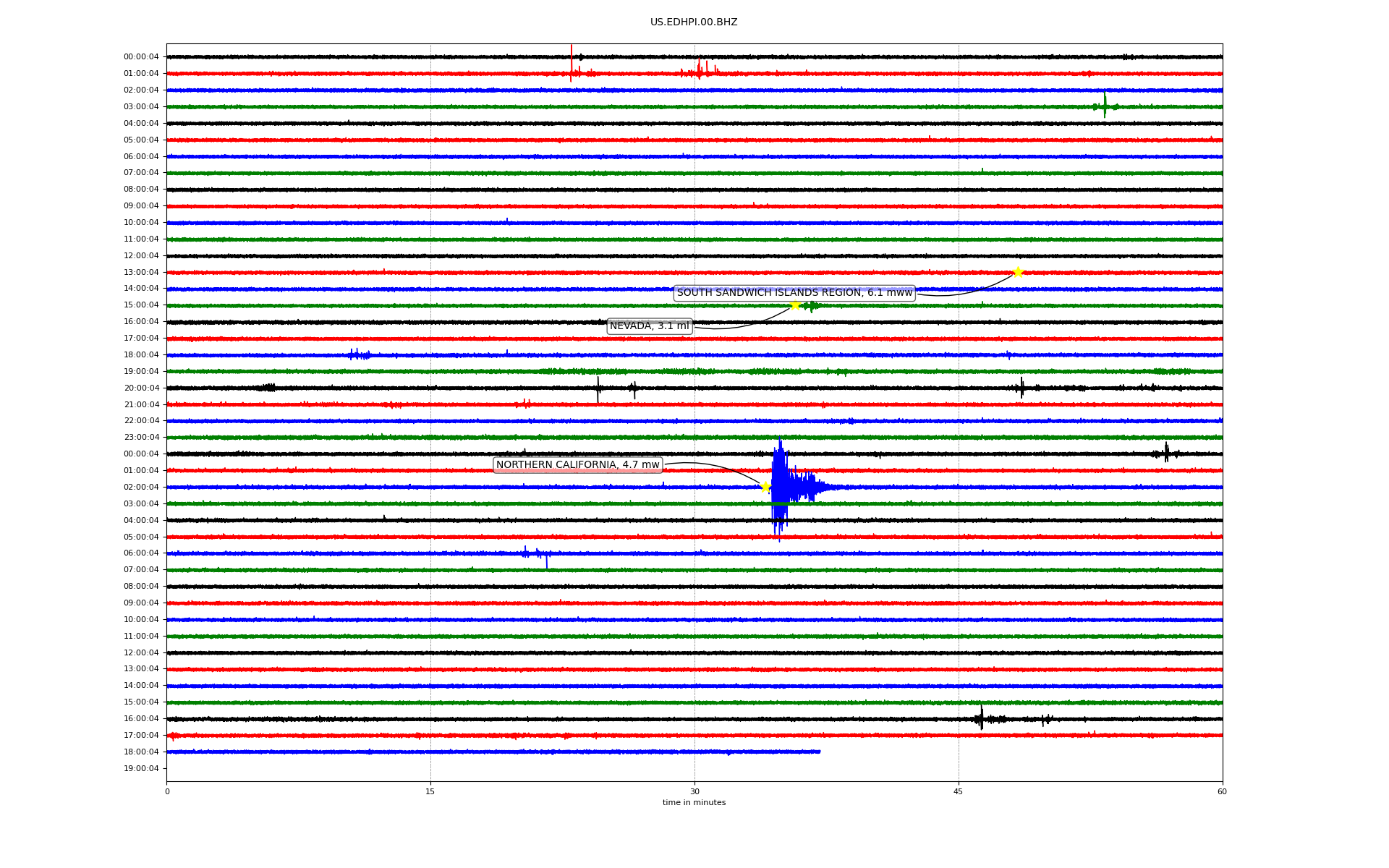Click the 13:00:04 label on the star-marked red trace
The width and height of the screenshot is (1389, 868).
[x=141, y=273]
